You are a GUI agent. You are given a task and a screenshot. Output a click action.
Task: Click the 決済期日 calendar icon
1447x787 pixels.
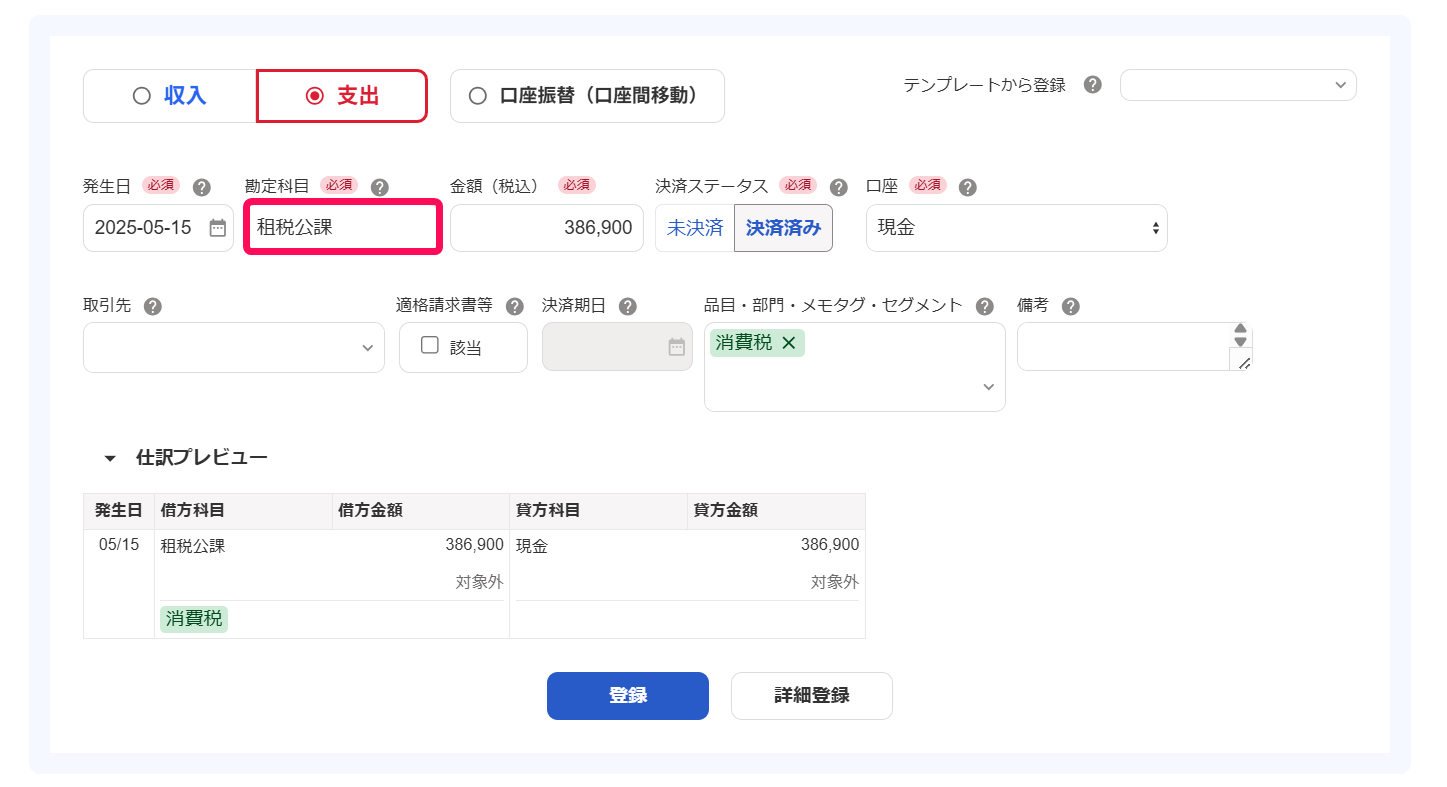click(677, 347)
